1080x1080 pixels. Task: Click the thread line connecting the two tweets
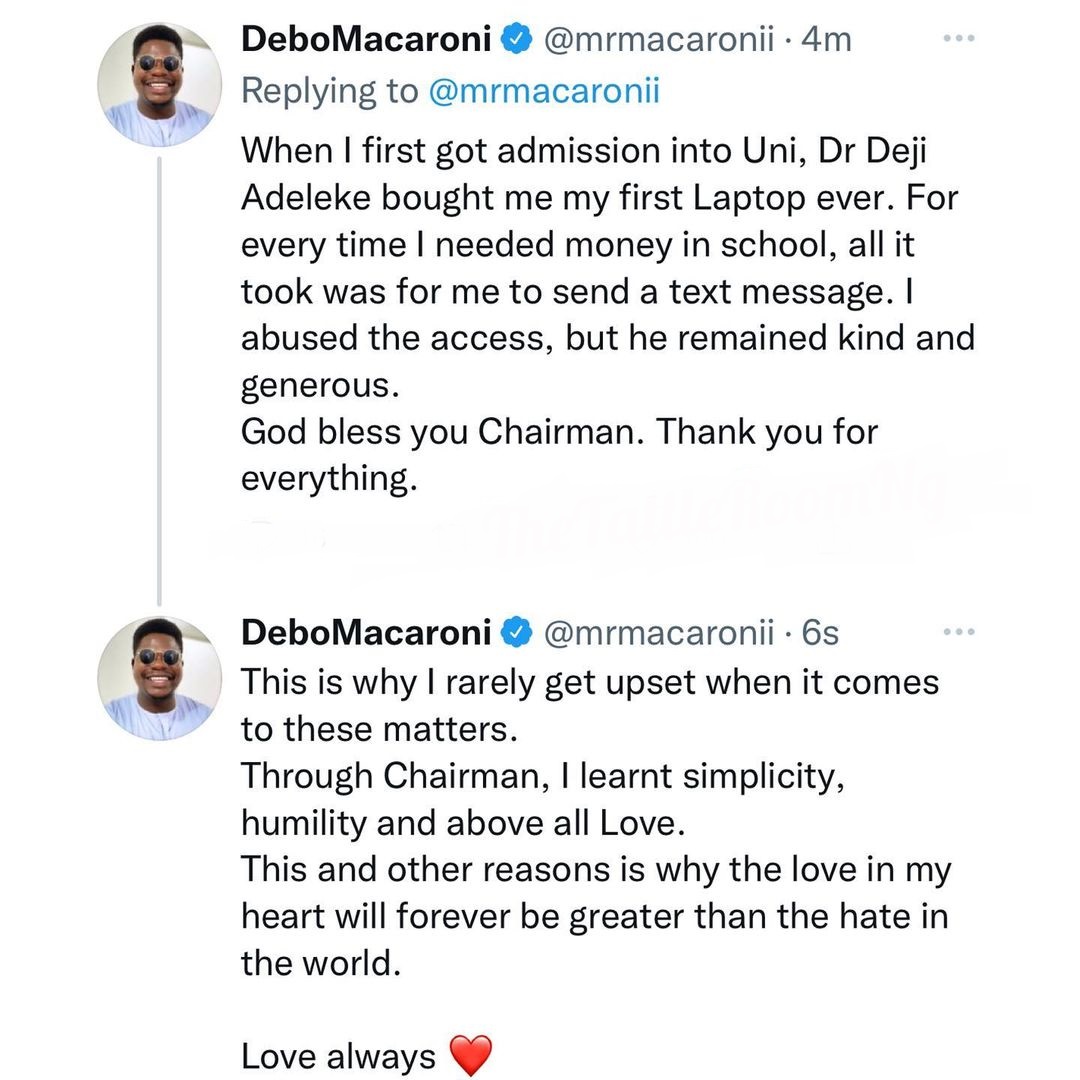point(159,380)
